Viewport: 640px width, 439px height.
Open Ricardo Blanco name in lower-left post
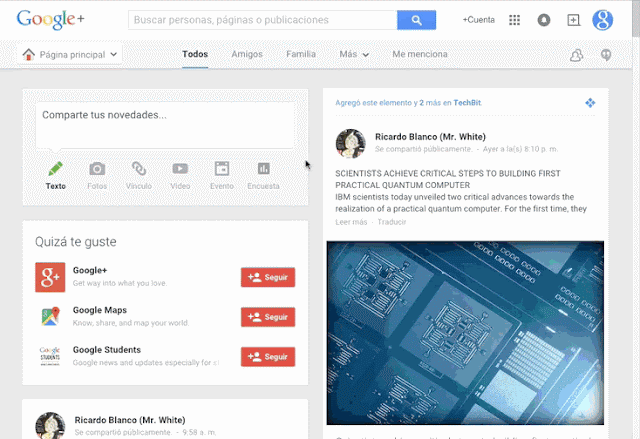click(x=130, y=420)
